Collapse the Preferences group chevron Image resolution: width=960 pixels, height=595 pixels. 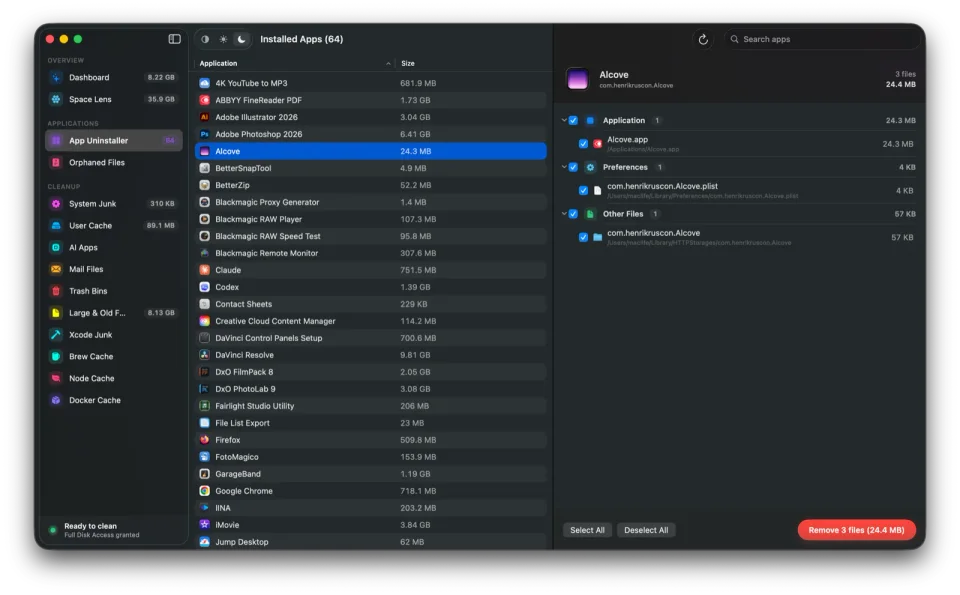[x=564, y=167]
